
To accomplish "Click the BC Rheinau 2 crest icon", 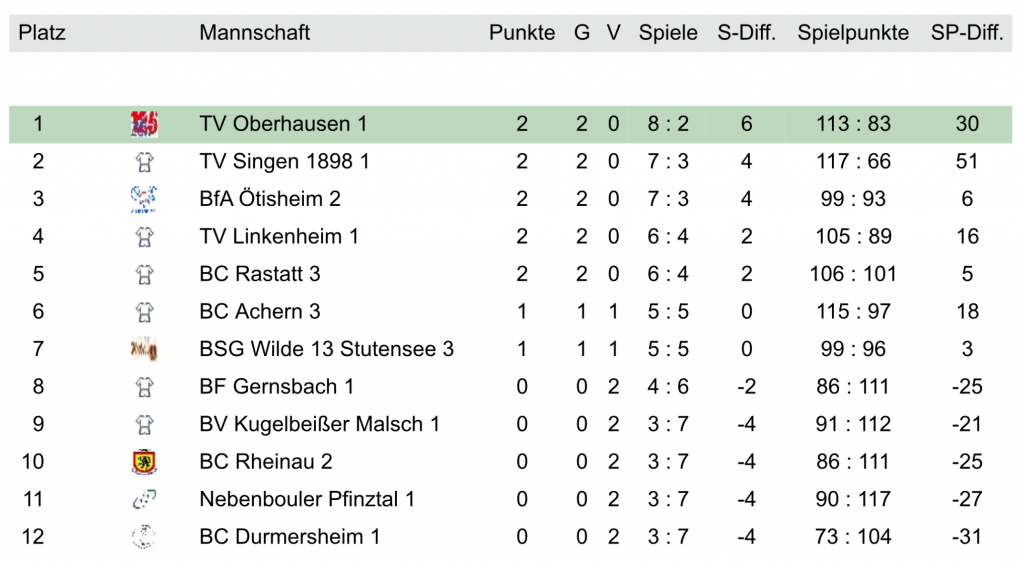I will click(144, 462).
